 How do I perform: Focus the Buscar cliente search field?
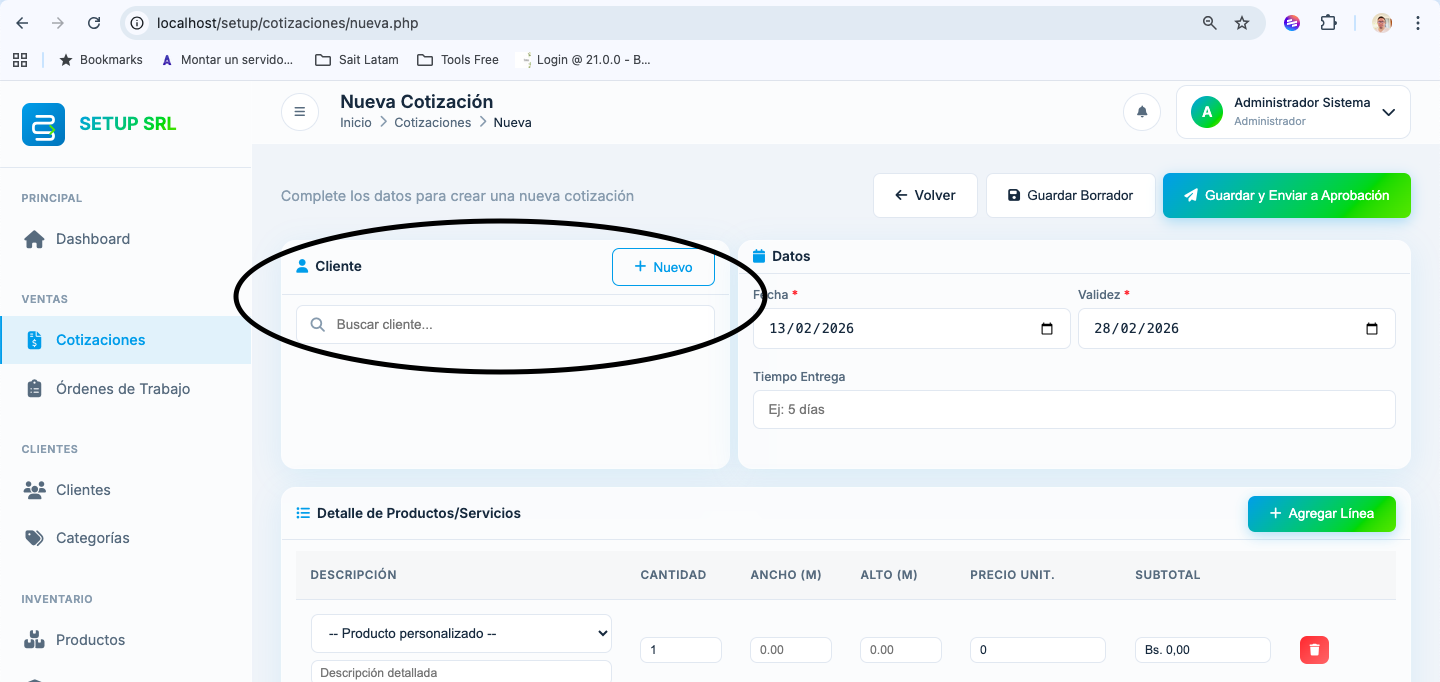505,325
